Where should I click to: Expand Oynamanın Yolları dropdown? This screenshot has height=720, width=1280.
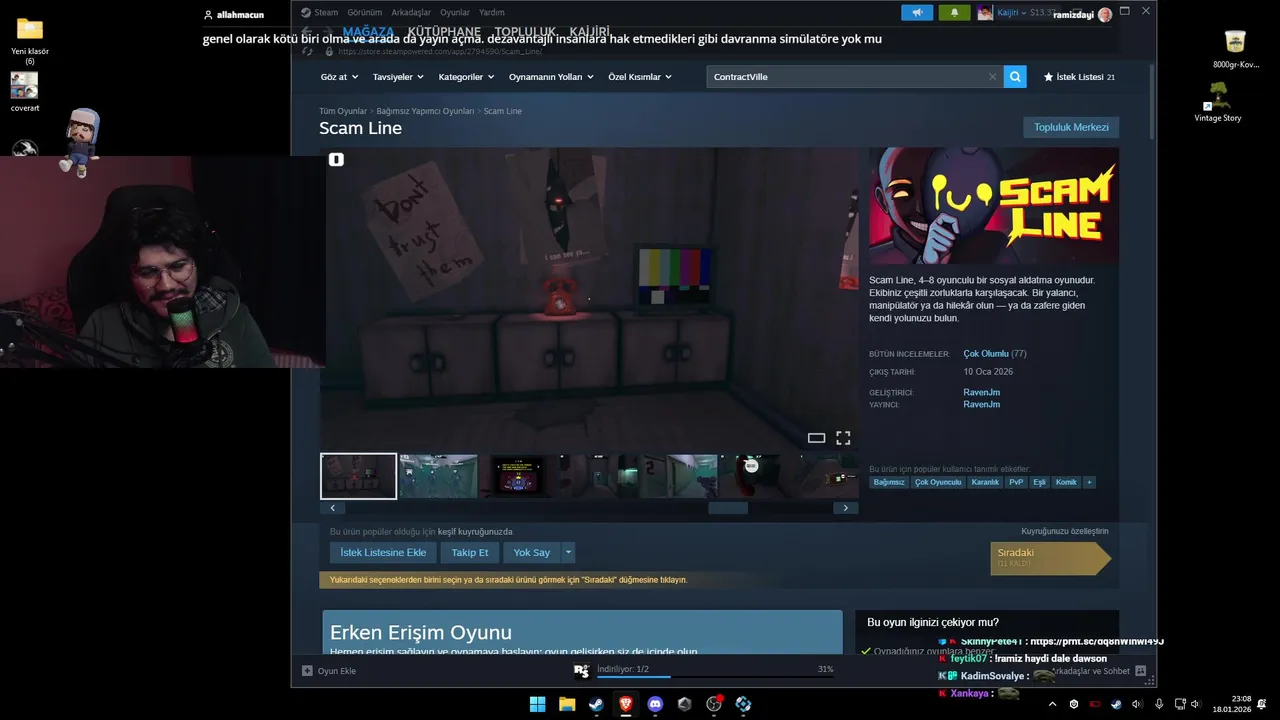point(551,77)
